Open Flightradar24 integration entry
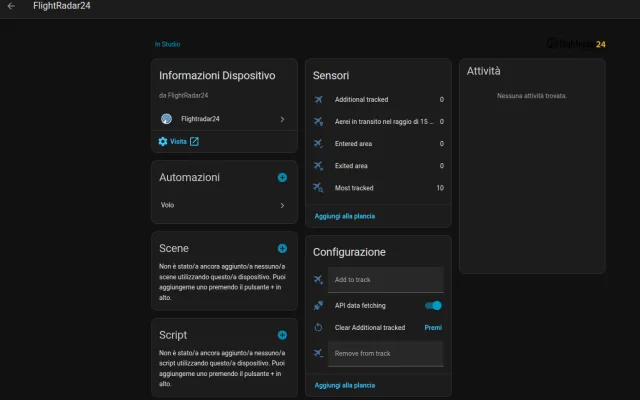The width and height of the screenshot is (640, 400). pyautogui.click(x=224, y=119)
